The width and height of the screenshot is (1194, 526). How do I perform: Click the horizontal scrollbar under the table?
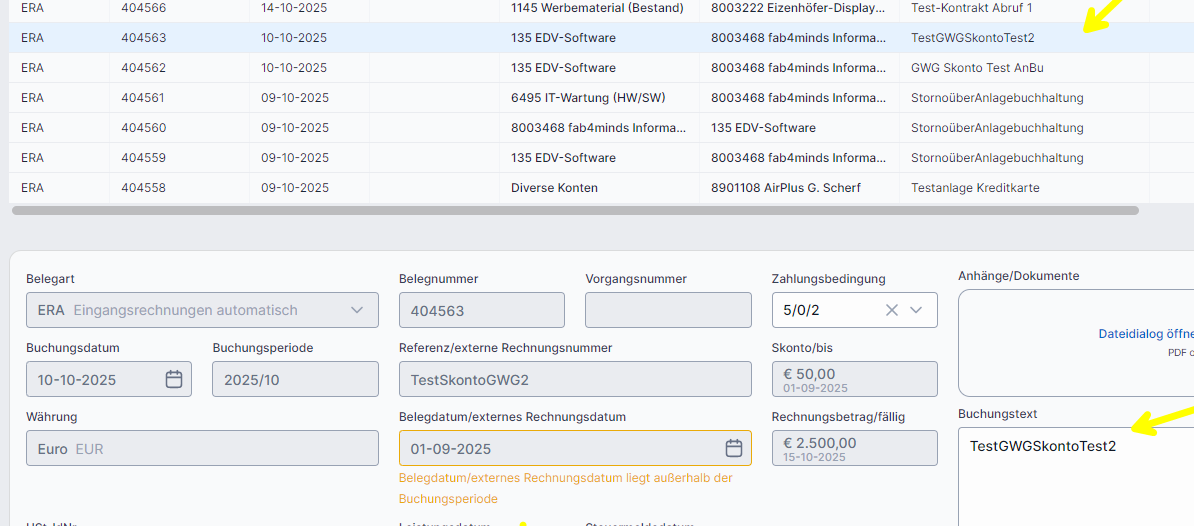[574, 211]
